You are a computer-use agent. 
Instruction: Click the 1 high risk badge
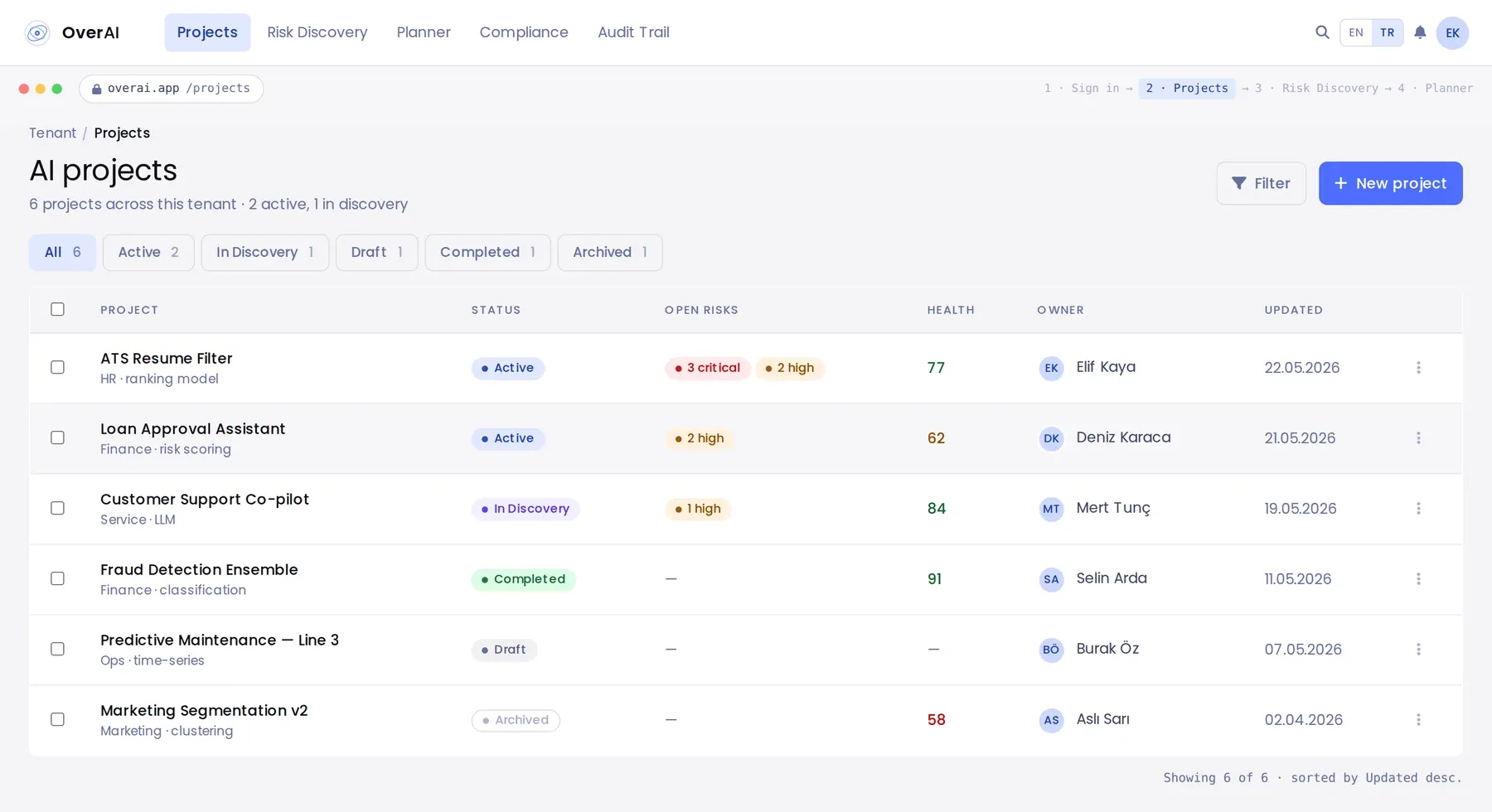pyautogui.click(x=698, y=509)
